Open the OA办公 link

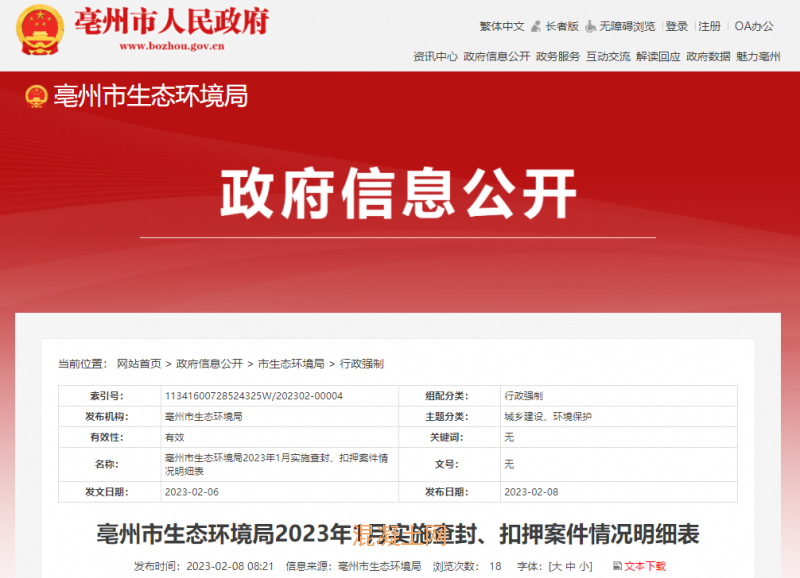click(754, 26)
